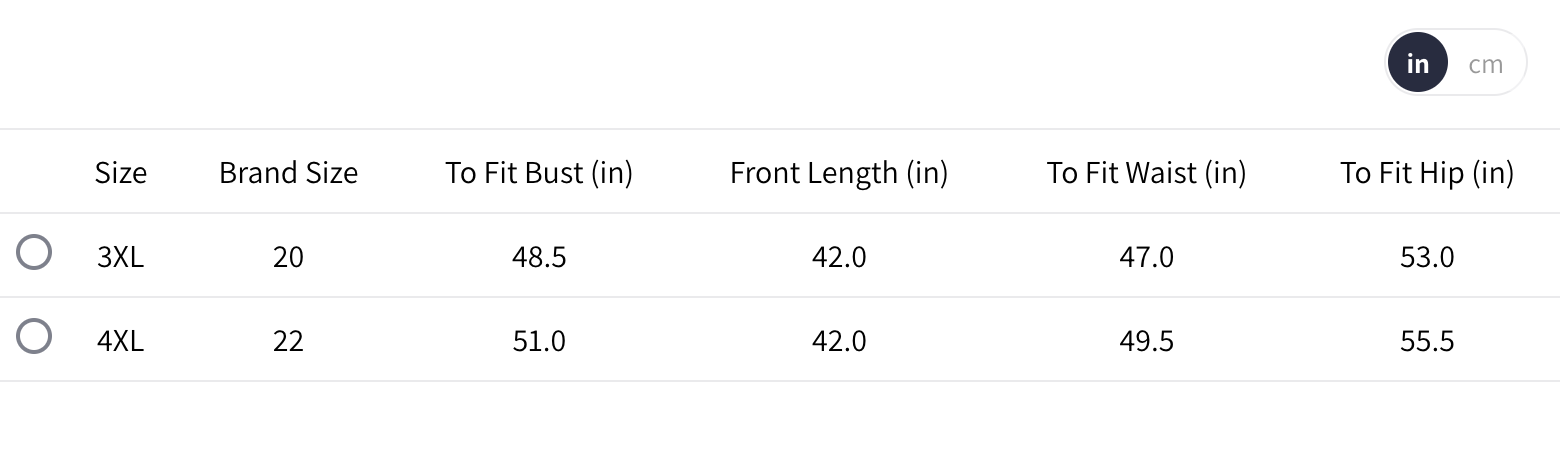1560x456 pixels.
Task: Click the To Fit Hip column header
Action: (x=1427, y=173)
